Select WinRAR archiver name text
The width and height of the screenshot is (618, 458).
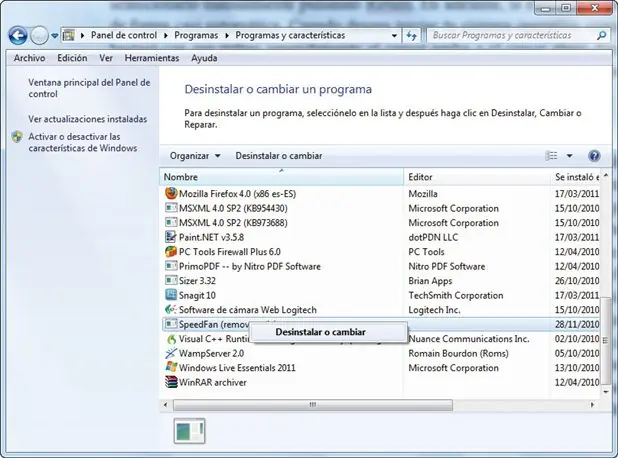point(213,383)
